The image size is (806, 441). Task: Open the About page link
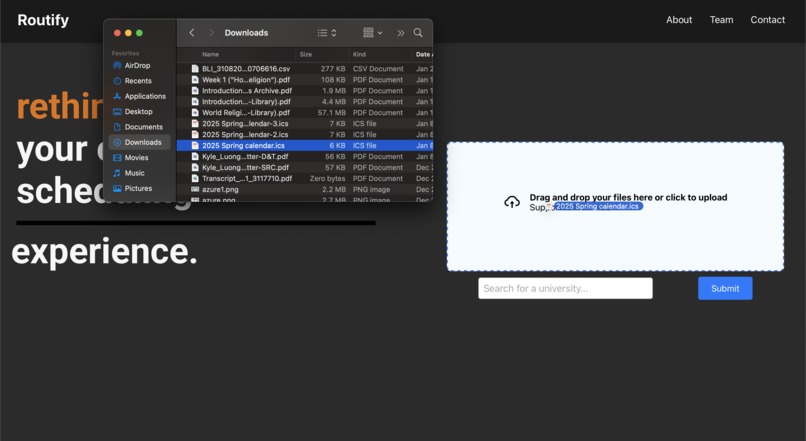tap(679, 20)
